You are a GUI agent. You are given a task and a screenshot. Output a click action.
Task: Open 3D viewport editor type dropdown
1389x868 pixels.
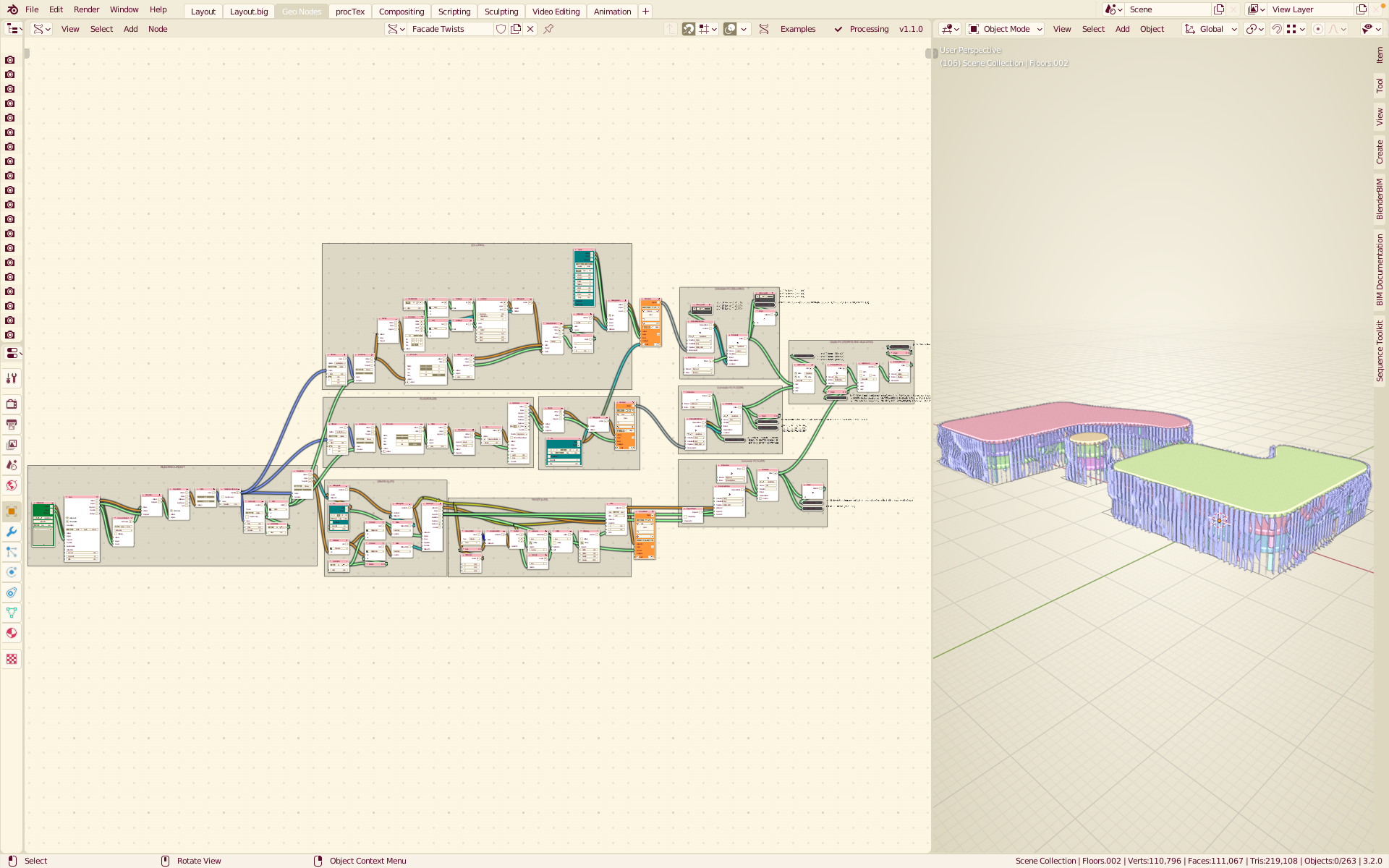950,29
